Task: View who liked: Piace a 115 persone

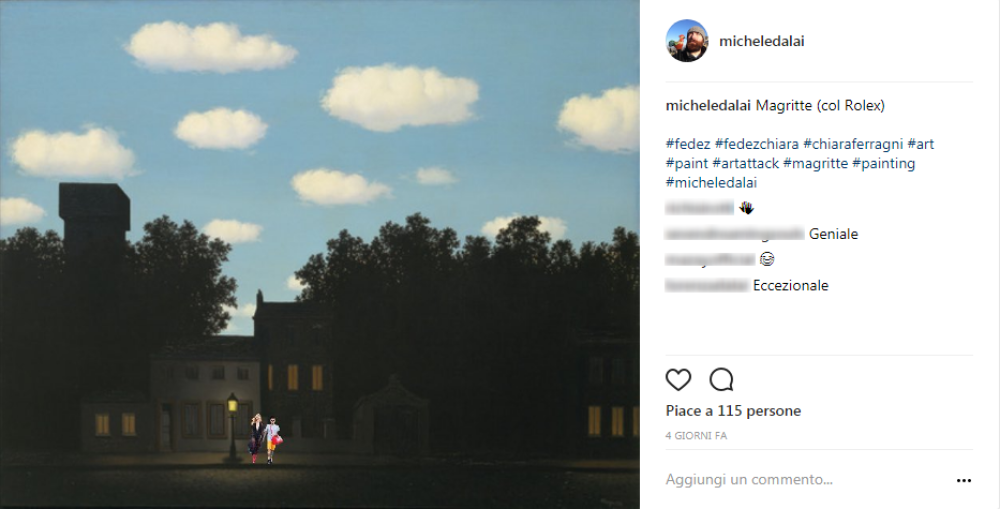Action: (733, 411)
